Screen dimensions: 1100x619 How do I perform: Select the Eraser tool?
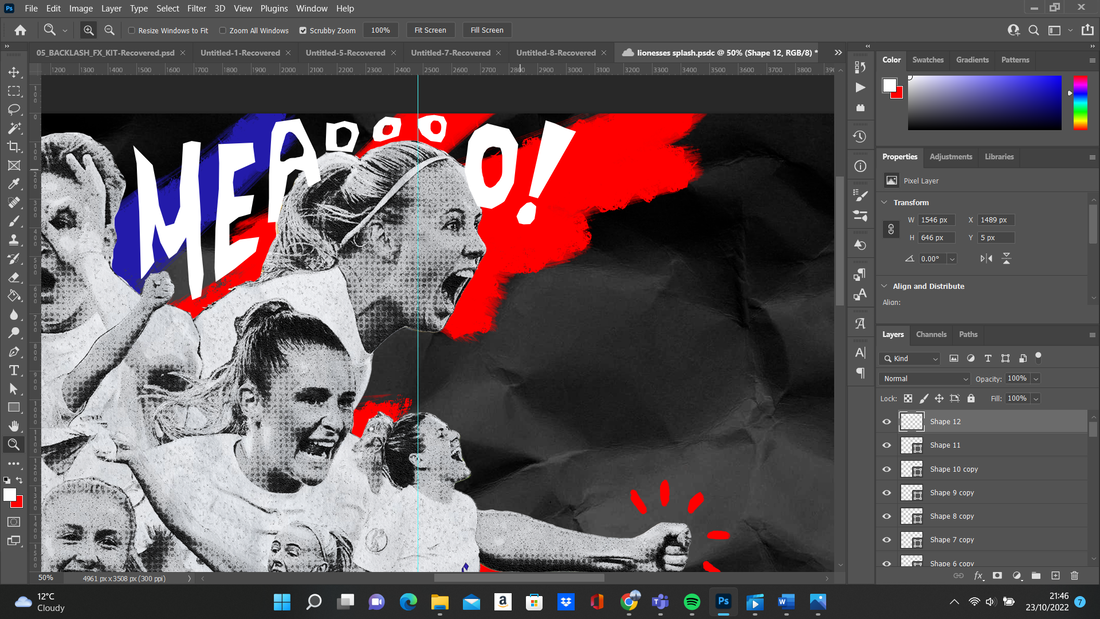14,277
